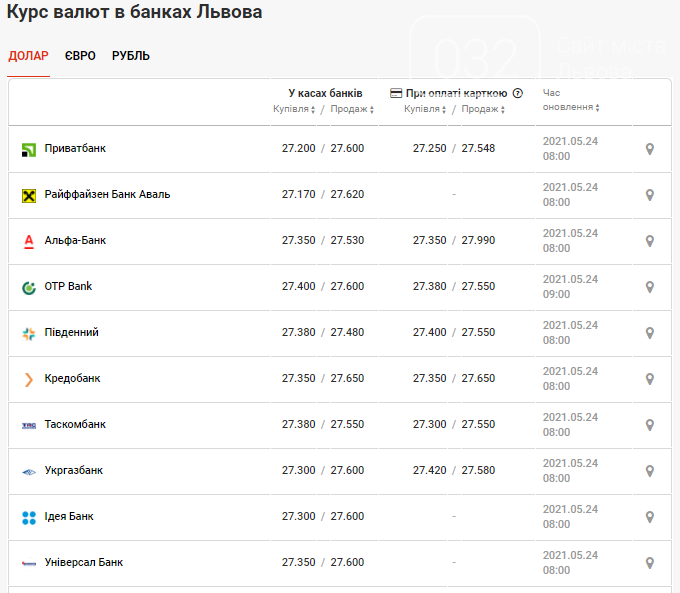Select the ДОЛАР tab

coord(29,56)
